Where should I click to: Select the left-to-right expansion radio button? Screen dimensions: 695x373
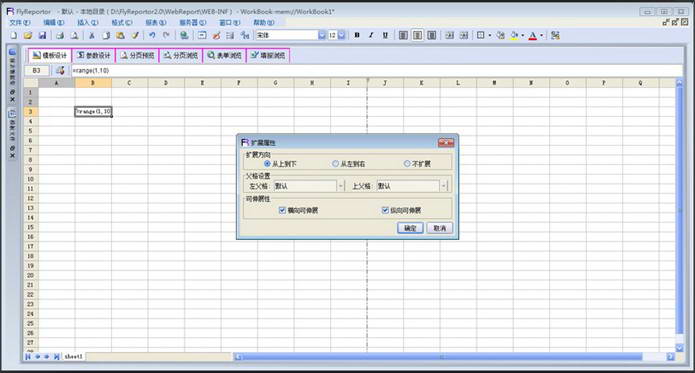click(336, 163)
